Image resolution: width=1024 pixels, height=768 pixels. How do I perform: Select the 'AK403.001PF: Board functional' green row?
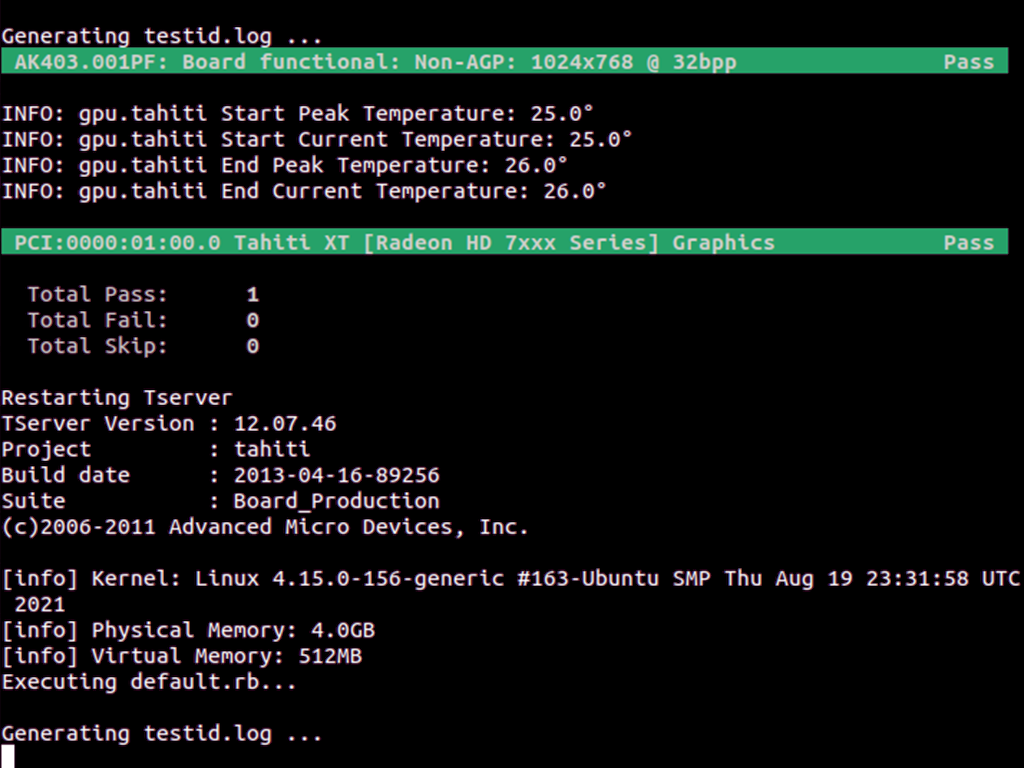(504, 61)
